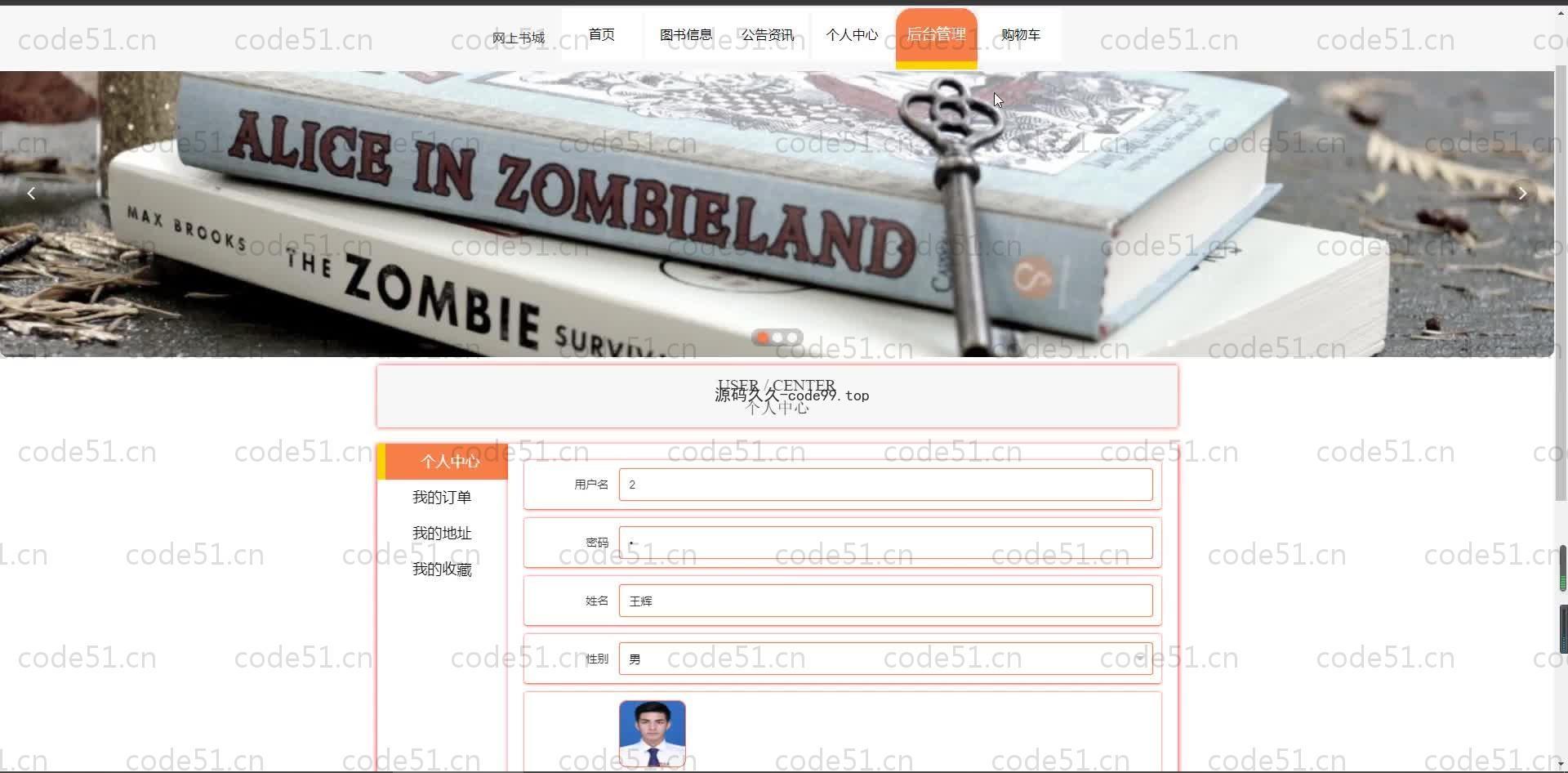This screenshot has width=1568, height=773.
Task: Open 个人中心 in top navigation
Action: (852, 34)
